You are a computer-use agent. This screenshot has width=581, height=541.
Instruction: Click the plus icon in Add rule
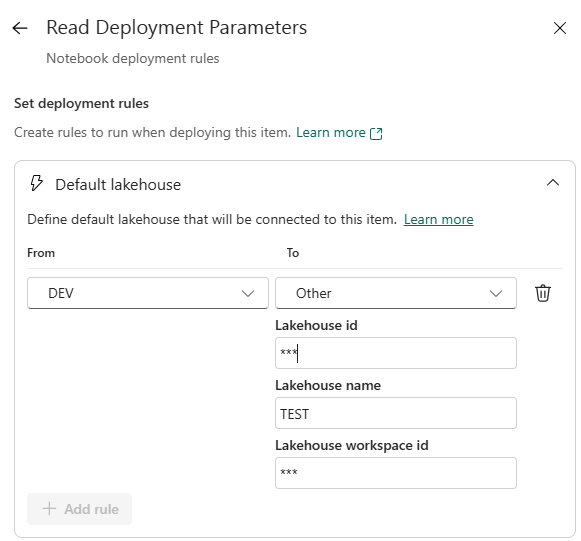pyautogui.click(x=49, y=509)
